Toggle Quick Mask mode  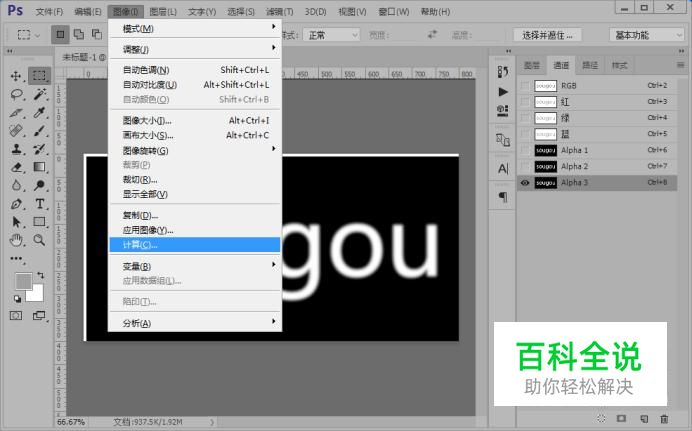(16, 315)
